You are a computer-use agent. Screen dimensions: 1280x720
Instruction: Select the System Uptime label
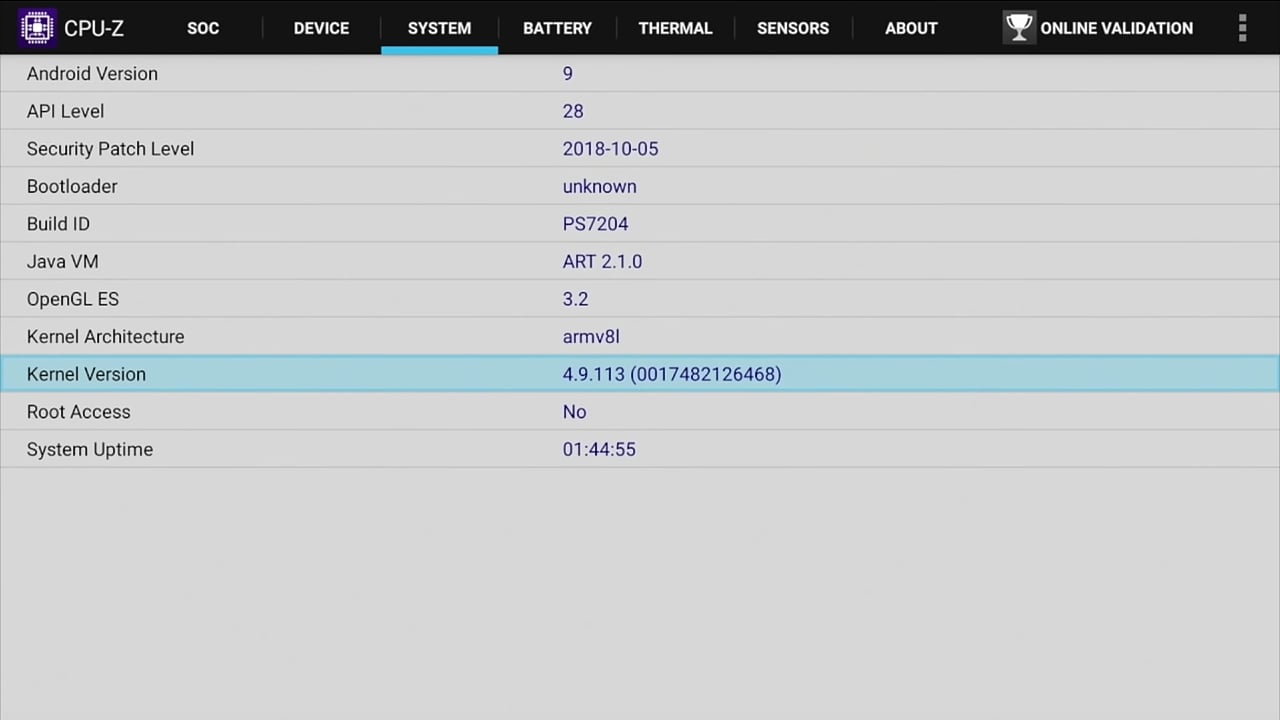[90, 450]
